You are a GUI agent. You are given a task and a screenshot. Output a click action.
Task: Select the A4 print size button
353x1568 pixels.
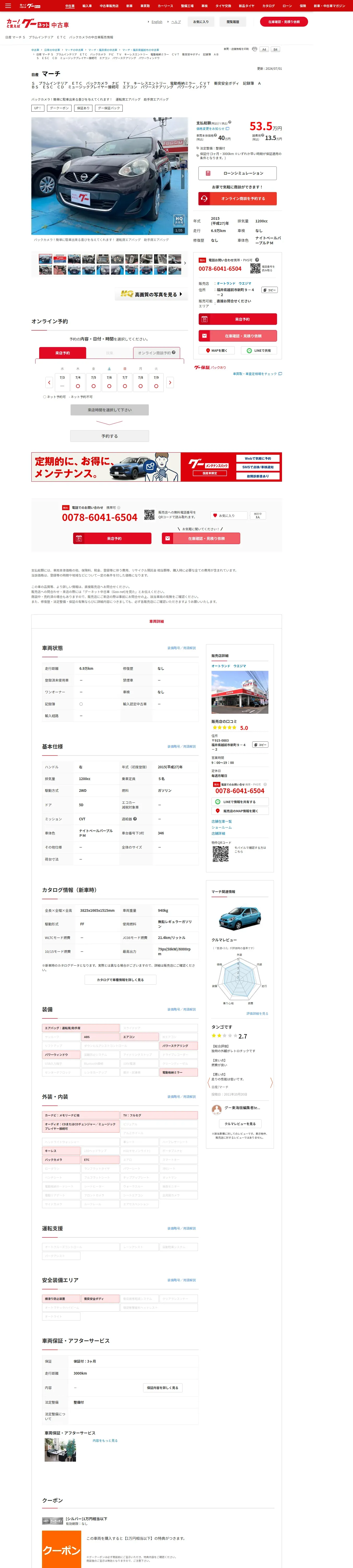[264, 49]
